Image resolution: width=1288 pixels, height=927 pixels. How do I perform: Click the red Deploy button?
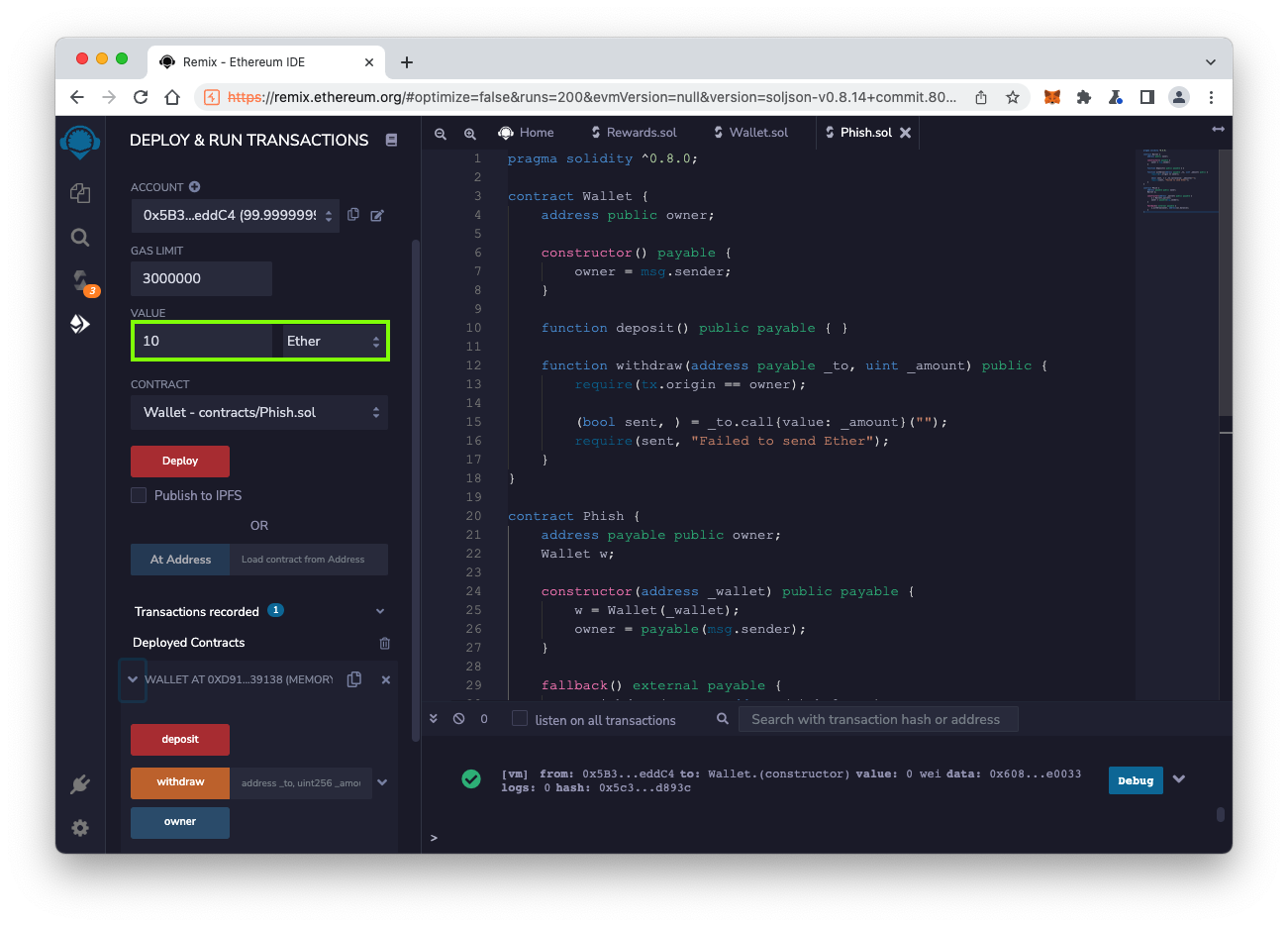pos(180,462)
